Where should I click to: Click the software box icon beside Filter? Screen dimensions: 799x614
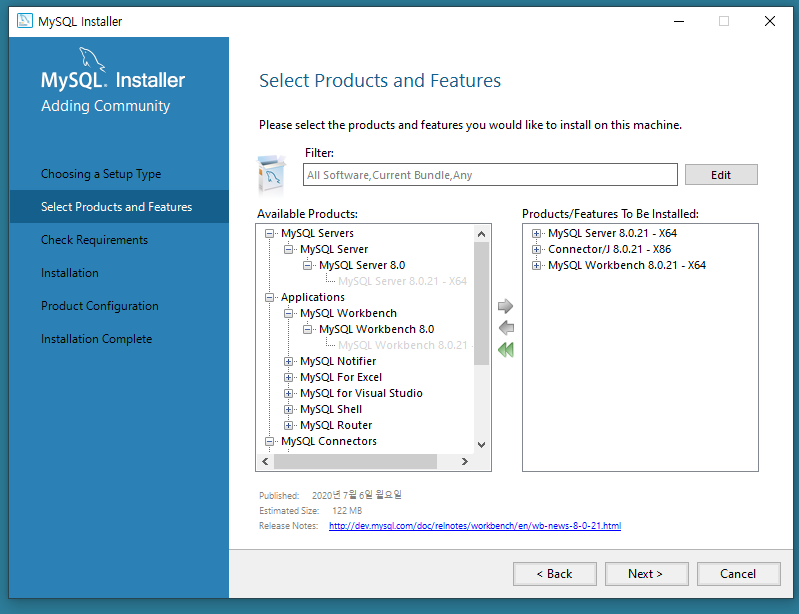tap(272, 175)
